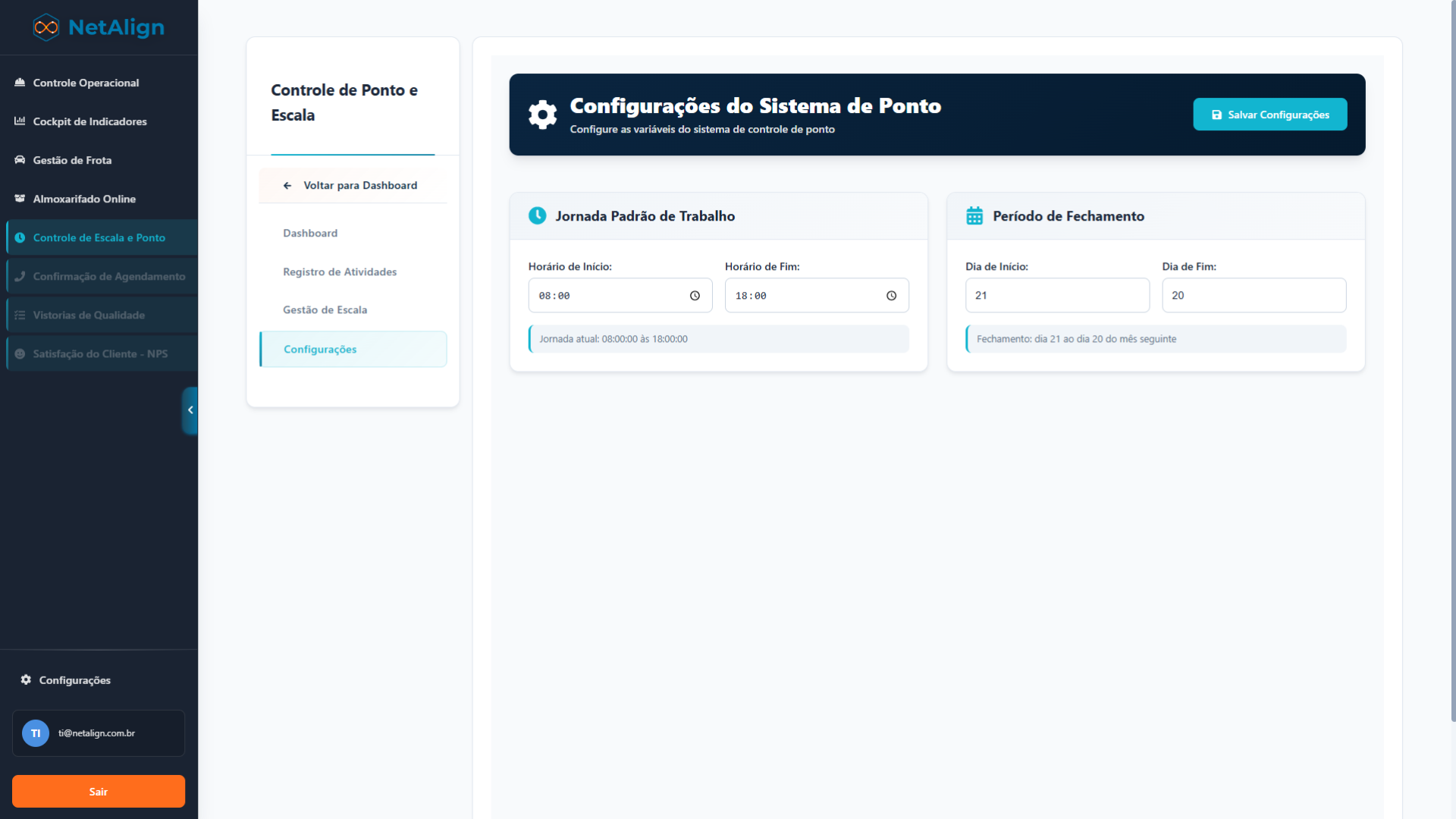Viewport: 1456px width, 819px height.
Task: Go back via Voltar para Dashboard arrow
Action: tap(287, 186)
